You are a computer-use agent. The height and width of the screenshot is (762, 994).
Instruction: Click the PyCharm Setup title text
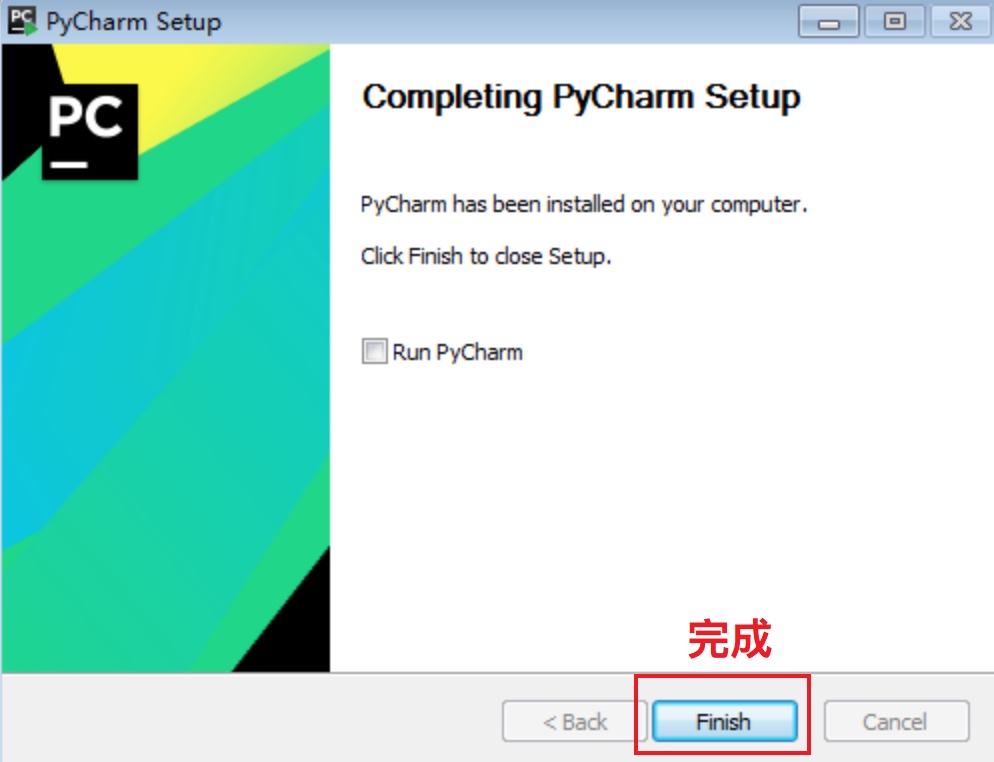pyautogui.click(x=134, y=22)
